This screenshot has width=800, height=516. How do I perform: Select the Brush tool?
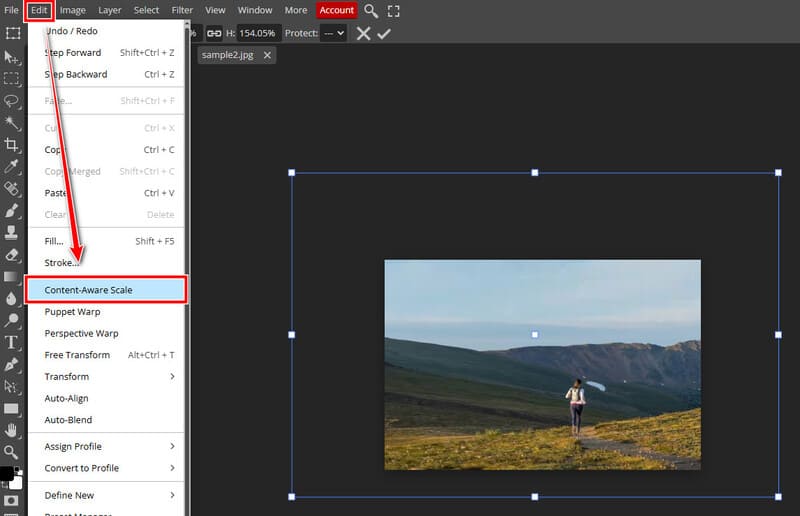pos(11,210)
